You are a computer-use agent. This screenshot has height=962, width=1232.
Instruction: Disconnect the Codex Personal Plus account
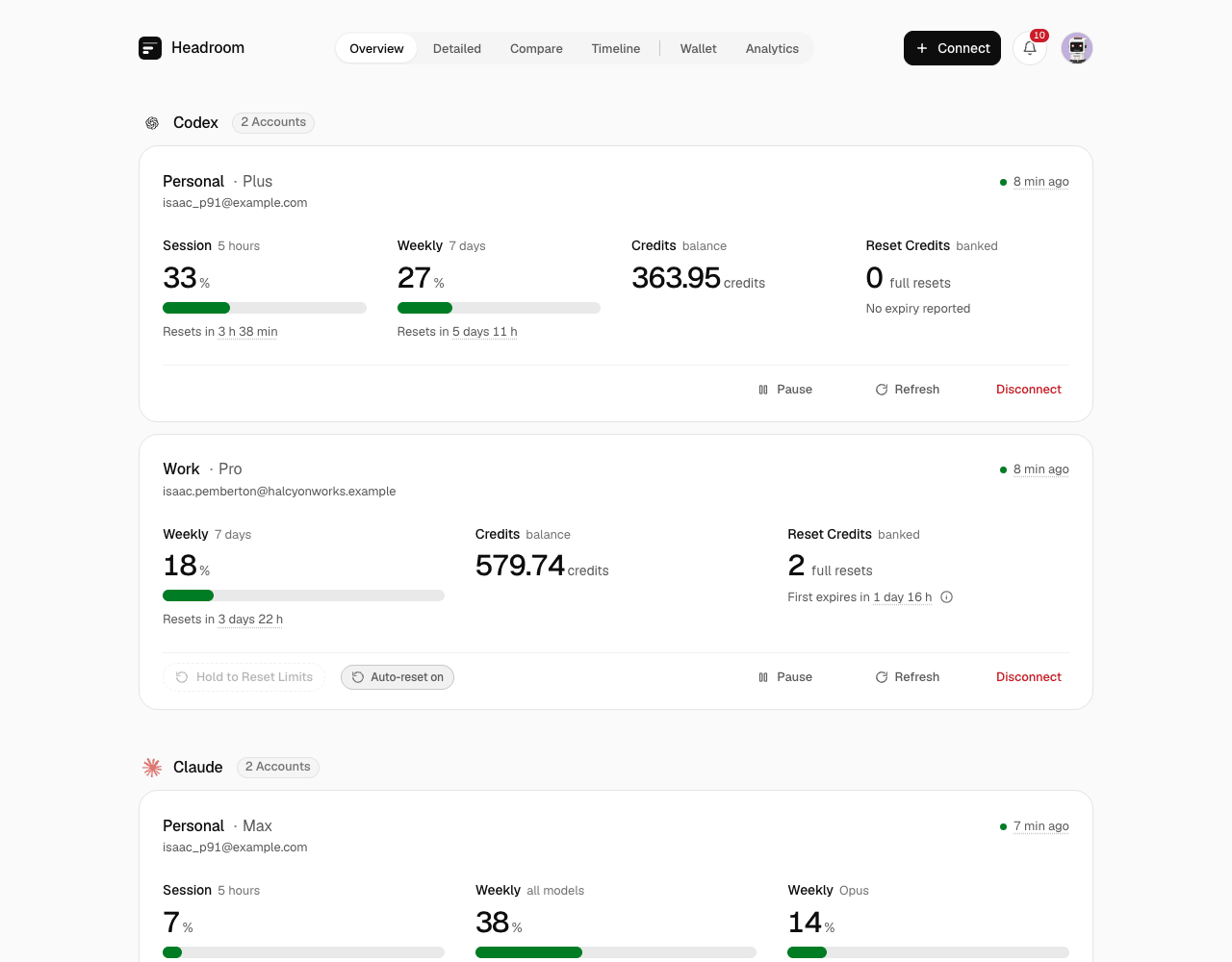point(1029,390)
